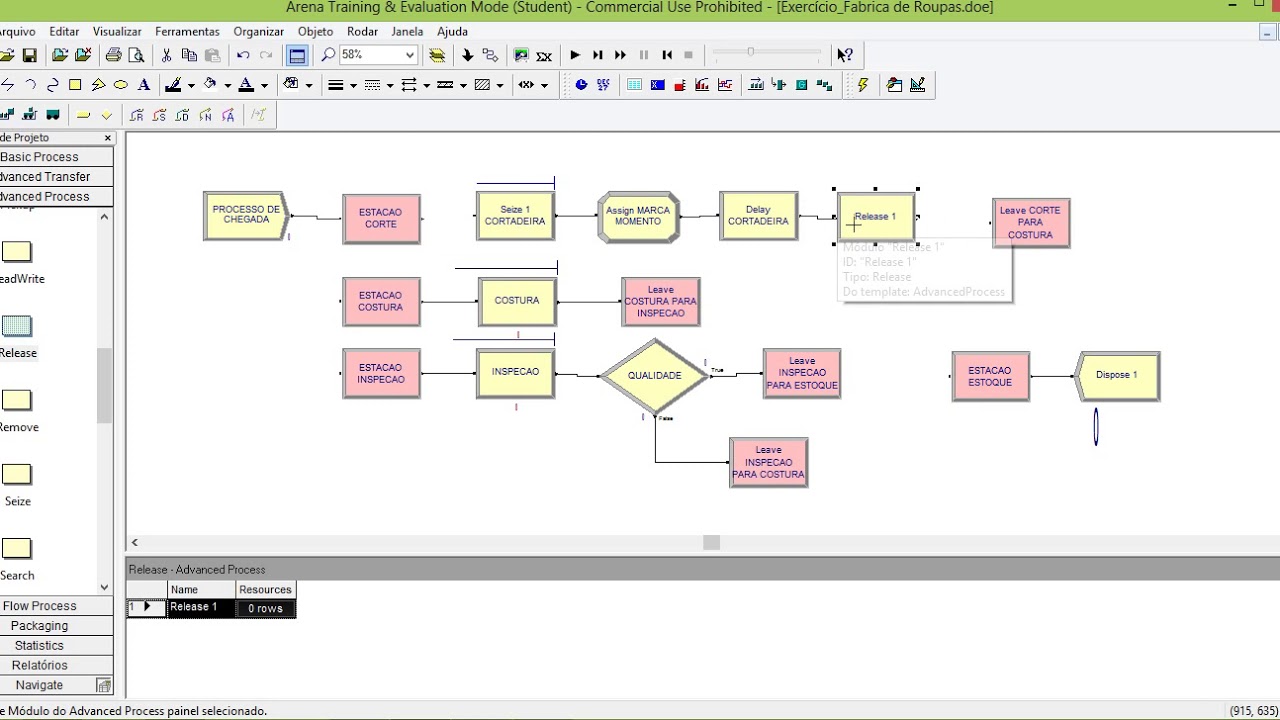This screenshot has height=720, width=1280.
Task: Open the Ajuda menu
Action: pyautogui.click(x=452, y=31)
